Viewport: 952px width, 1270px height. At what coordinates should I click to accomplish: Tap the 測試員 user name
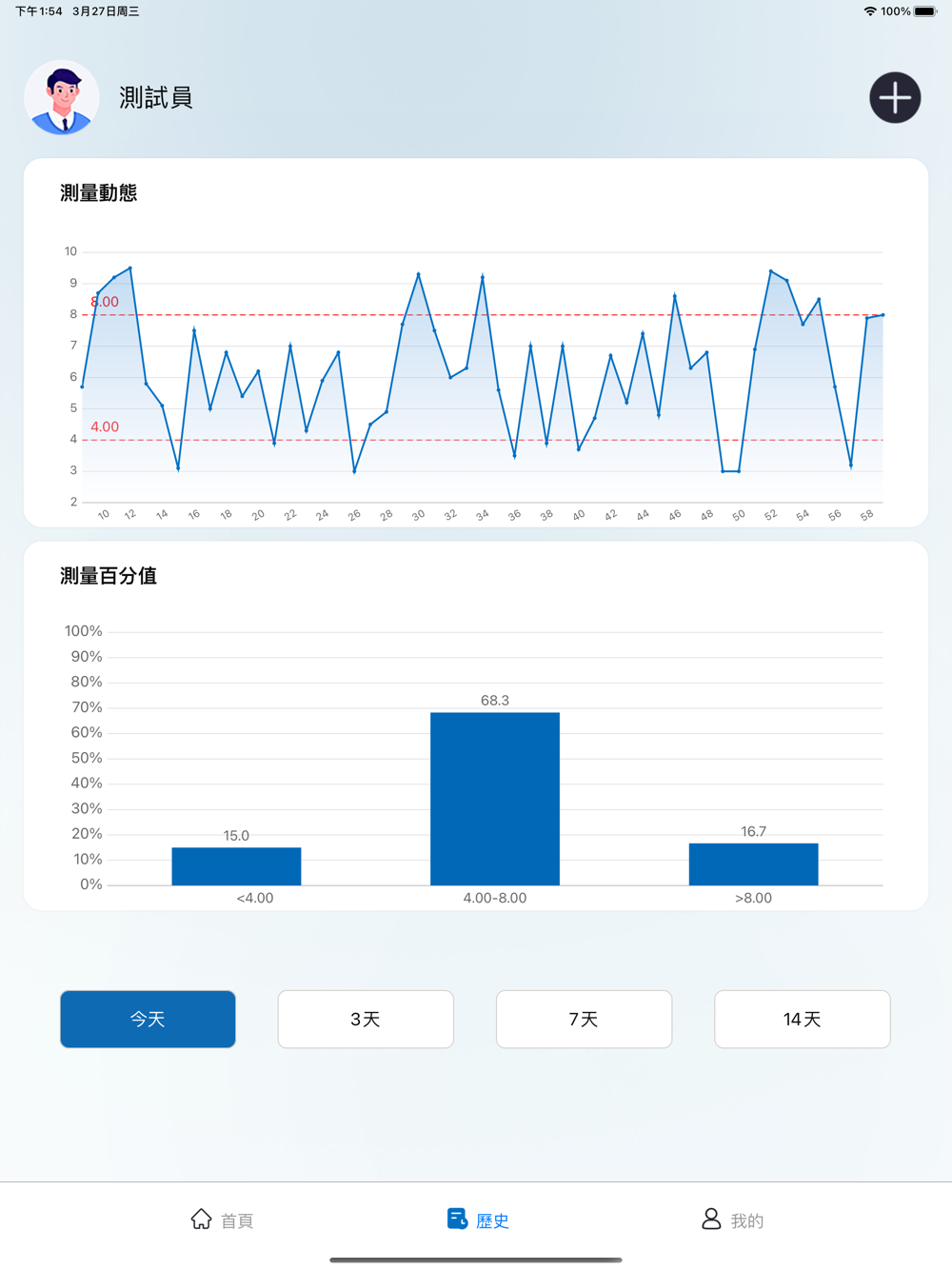point(156,97)
